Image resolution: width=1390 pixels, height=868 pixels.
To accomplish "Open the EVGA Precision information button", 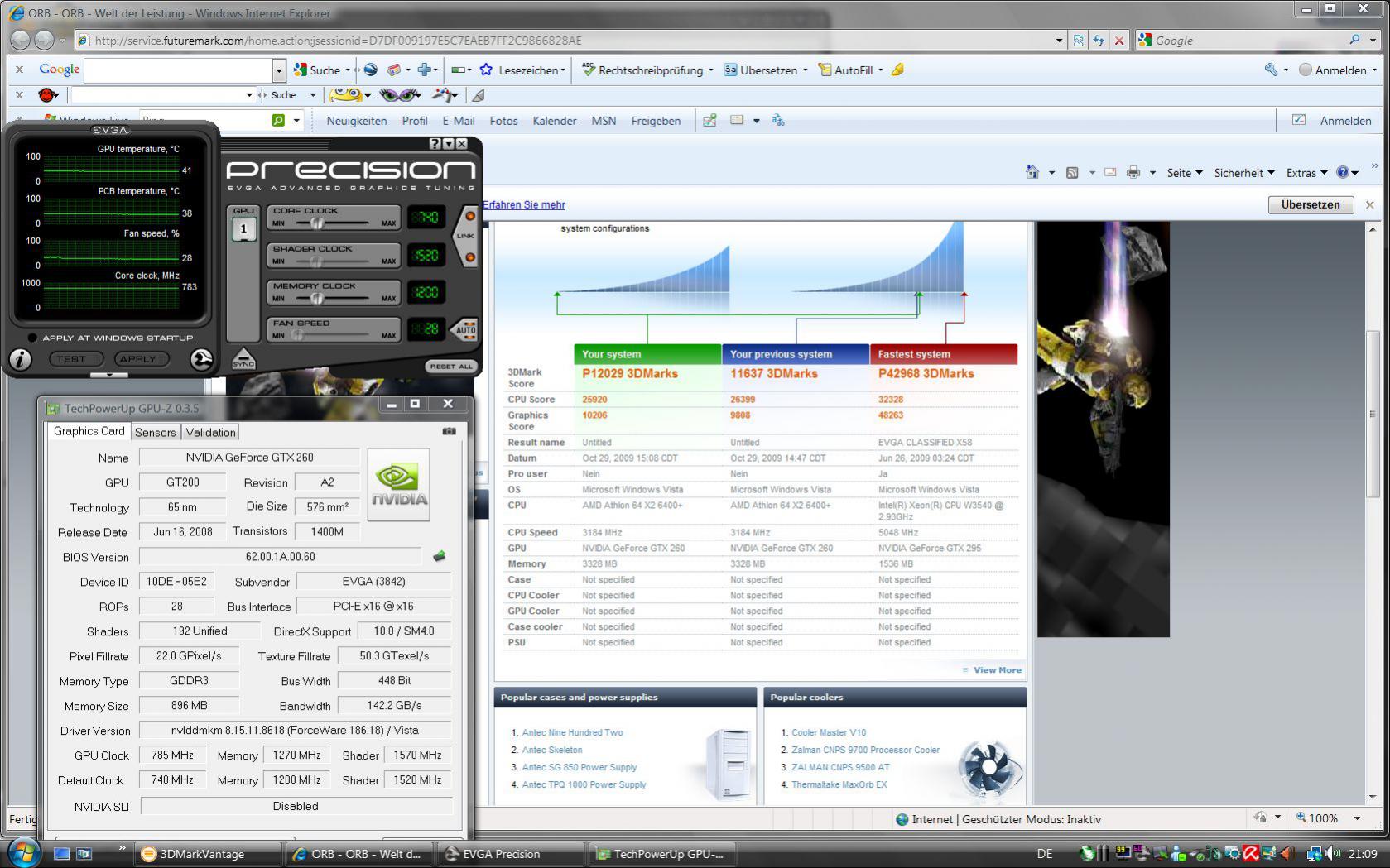I will [20, 359].
